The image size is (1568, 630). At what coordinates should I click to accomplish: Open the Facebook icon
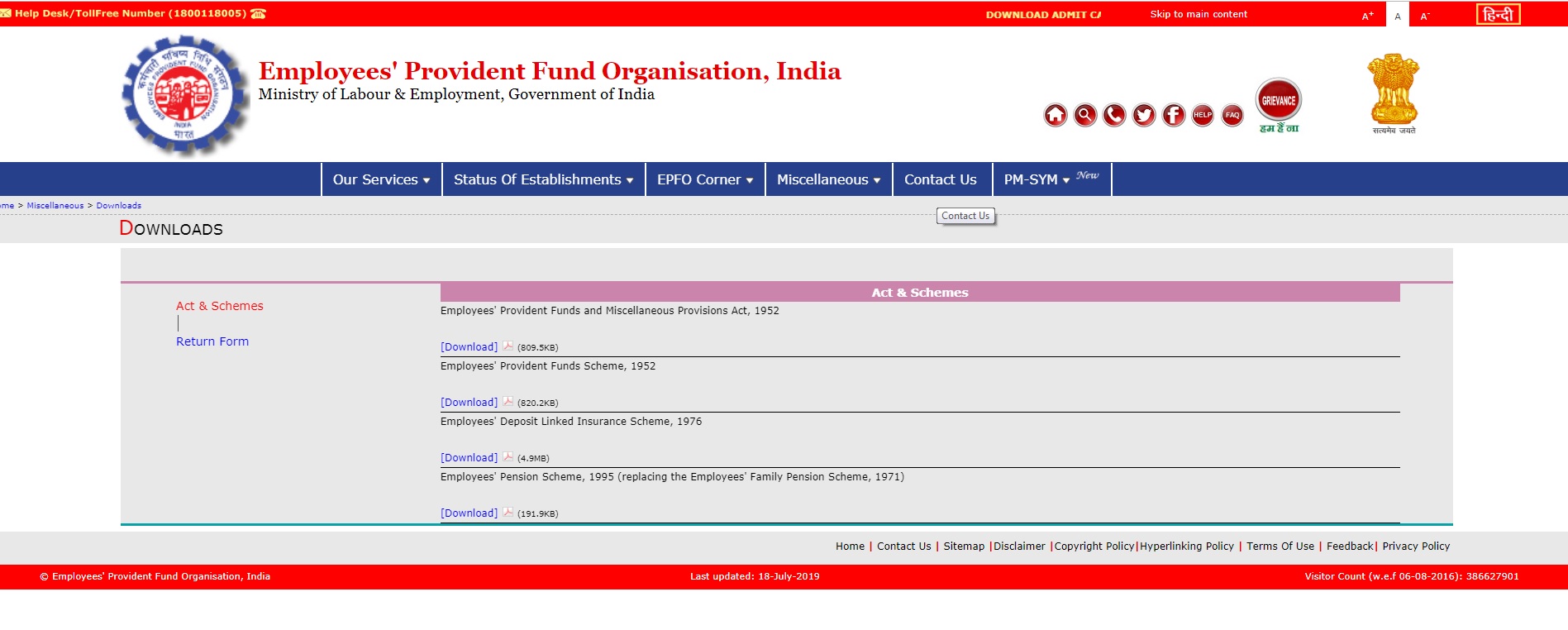(x=1174, y=115)
